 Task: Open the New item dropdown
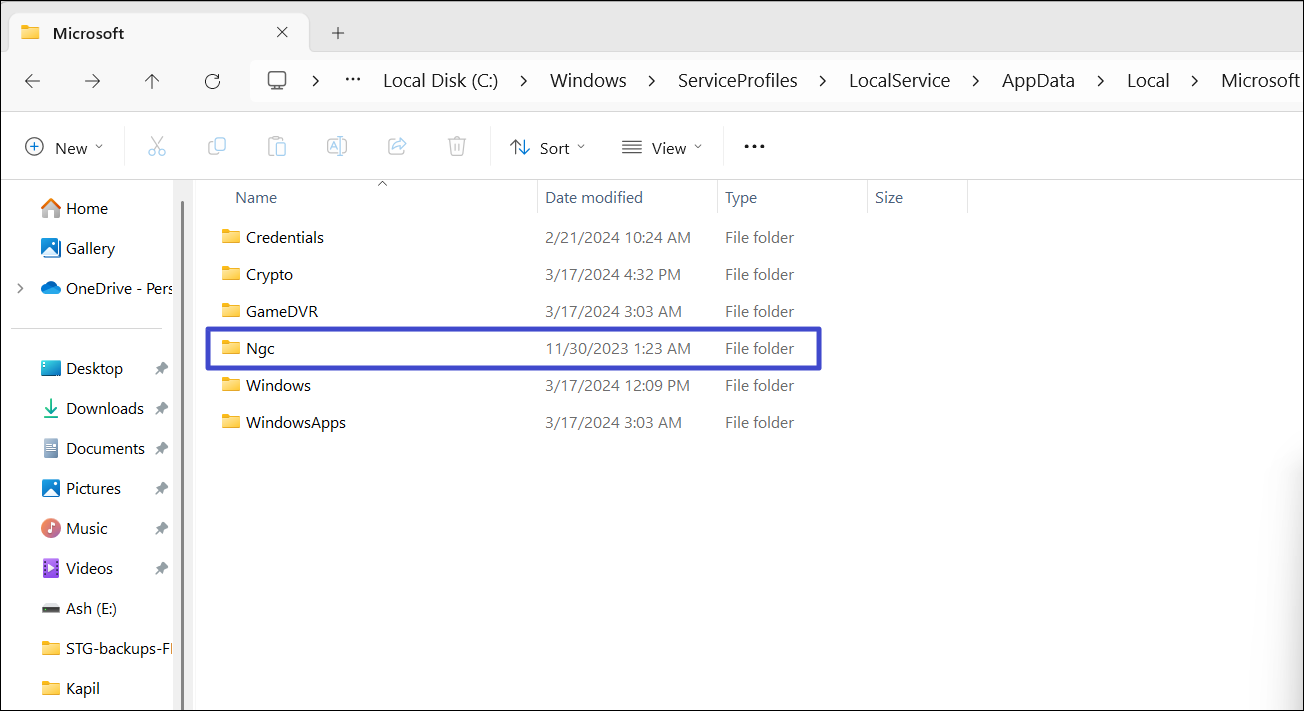(64, 147)
